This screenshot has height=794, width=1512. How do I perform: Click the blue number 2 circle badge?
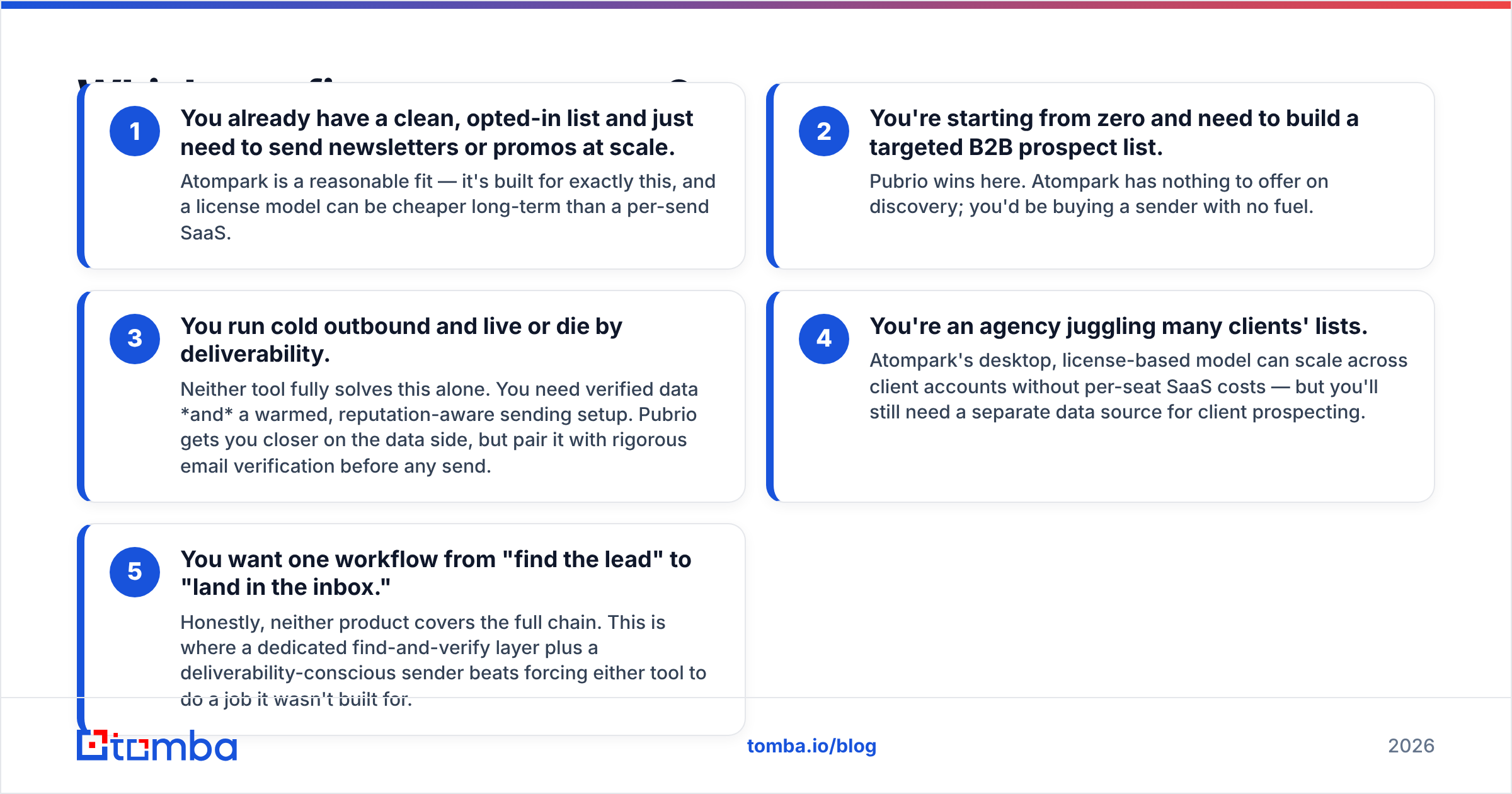[x=824, y=131]
